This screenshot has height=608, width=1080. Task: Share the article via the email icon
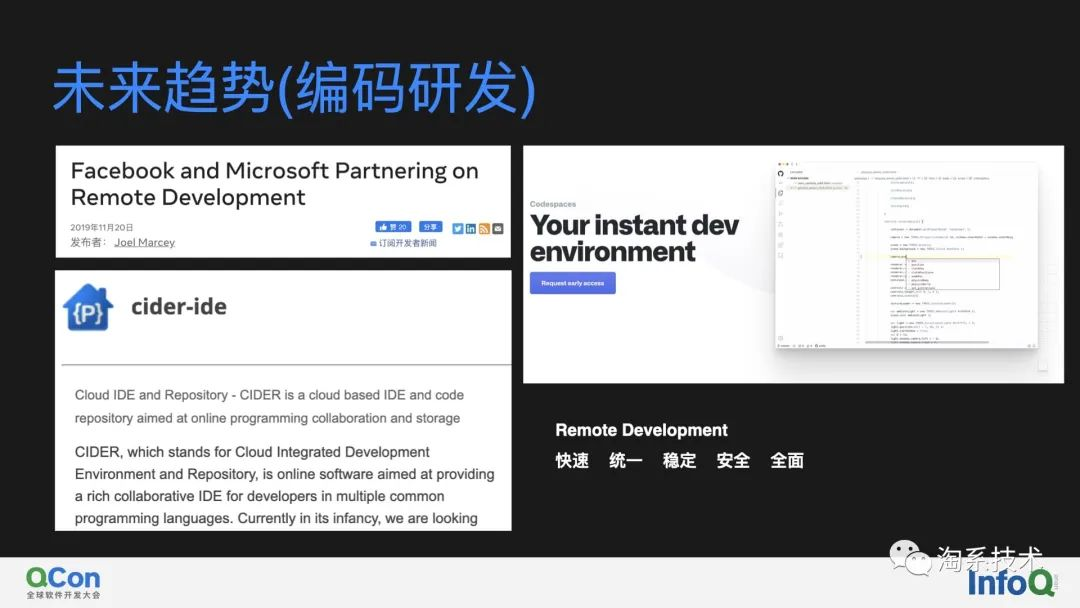[x=498, y=229]
